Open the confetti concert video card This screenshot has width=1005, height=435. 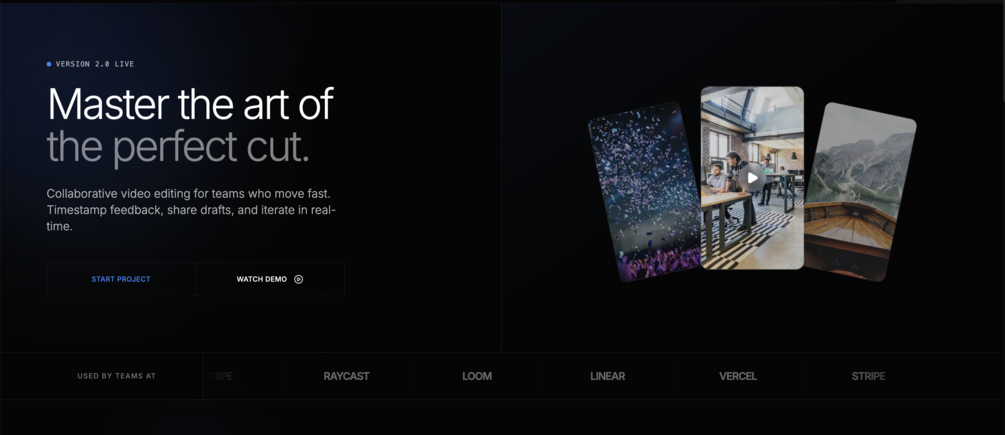click(644, 192)
